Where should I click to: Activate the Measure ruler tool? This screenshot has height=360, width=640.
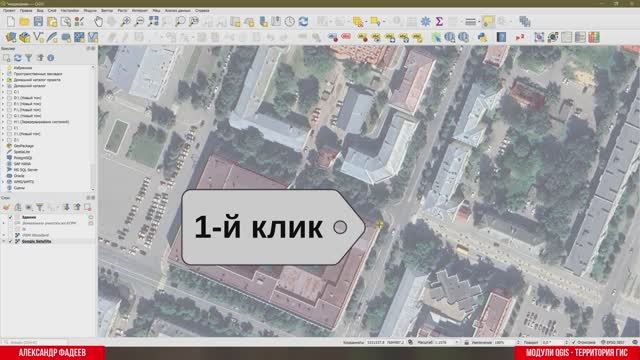(x=470, y=22)
